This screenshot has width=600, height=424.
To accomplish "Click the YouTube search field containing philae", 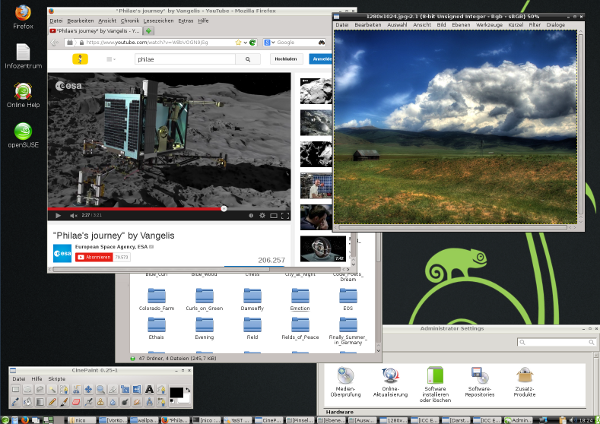I will click(x=185, y=59).
